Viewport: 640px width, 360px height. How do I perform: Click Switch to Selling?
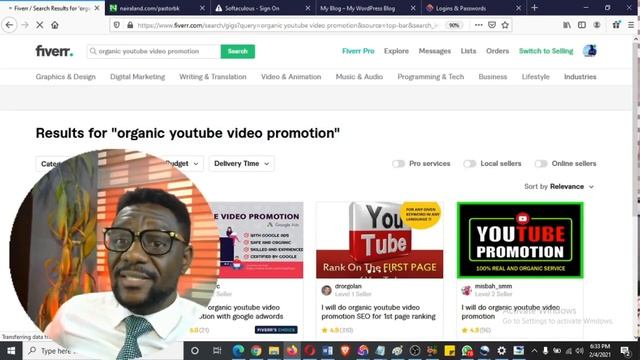546,51
